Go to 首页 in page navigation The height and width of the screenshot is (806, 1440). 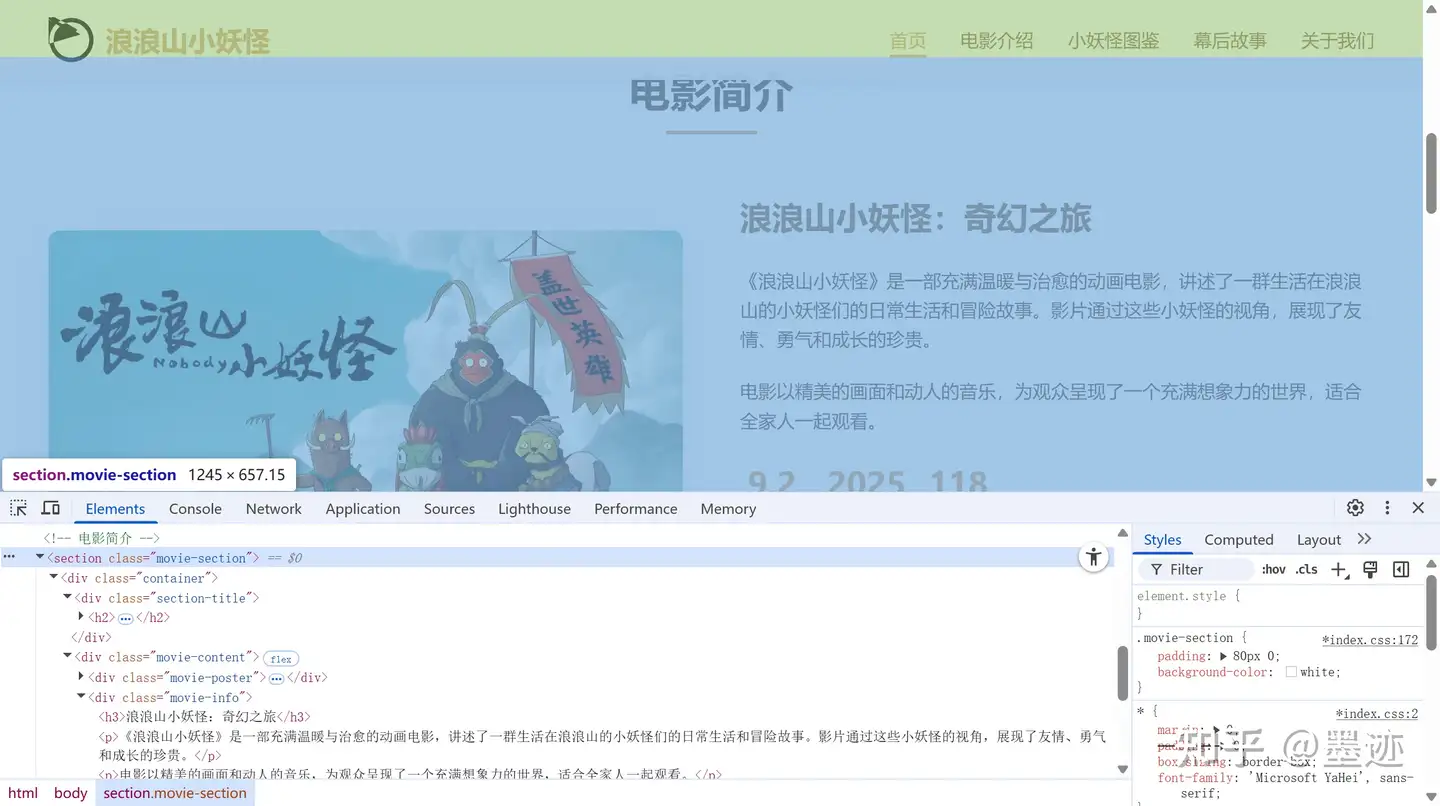click(908, 41)
